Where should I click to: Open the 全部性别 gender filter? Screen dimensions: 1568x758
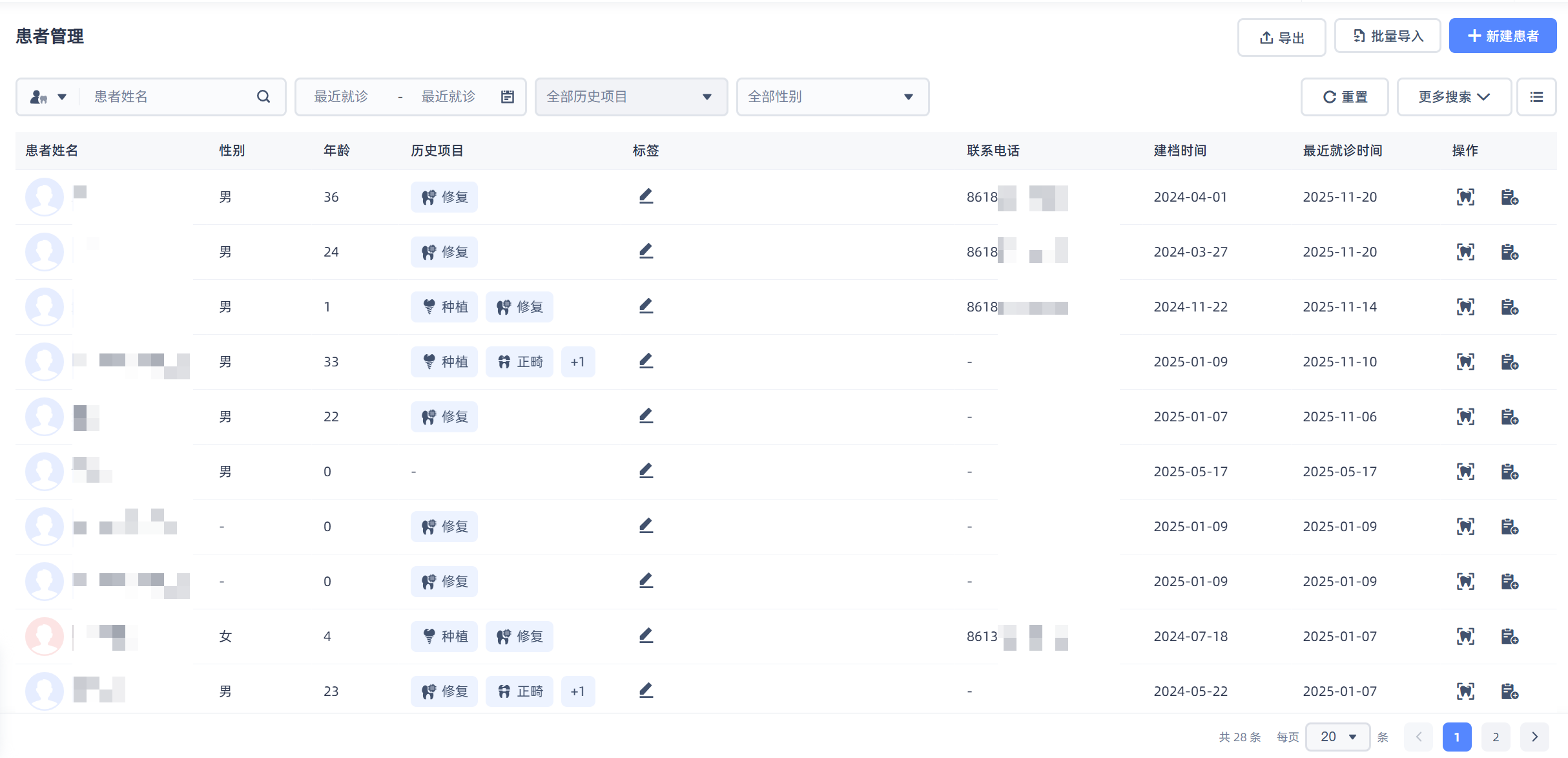click(x=832, y=97)
